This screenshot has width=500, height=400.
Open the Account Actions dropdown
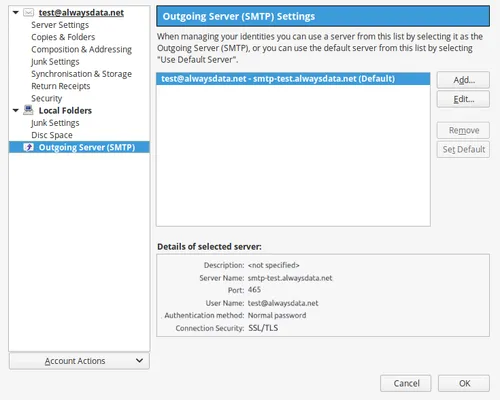click(x=79, y=361)
